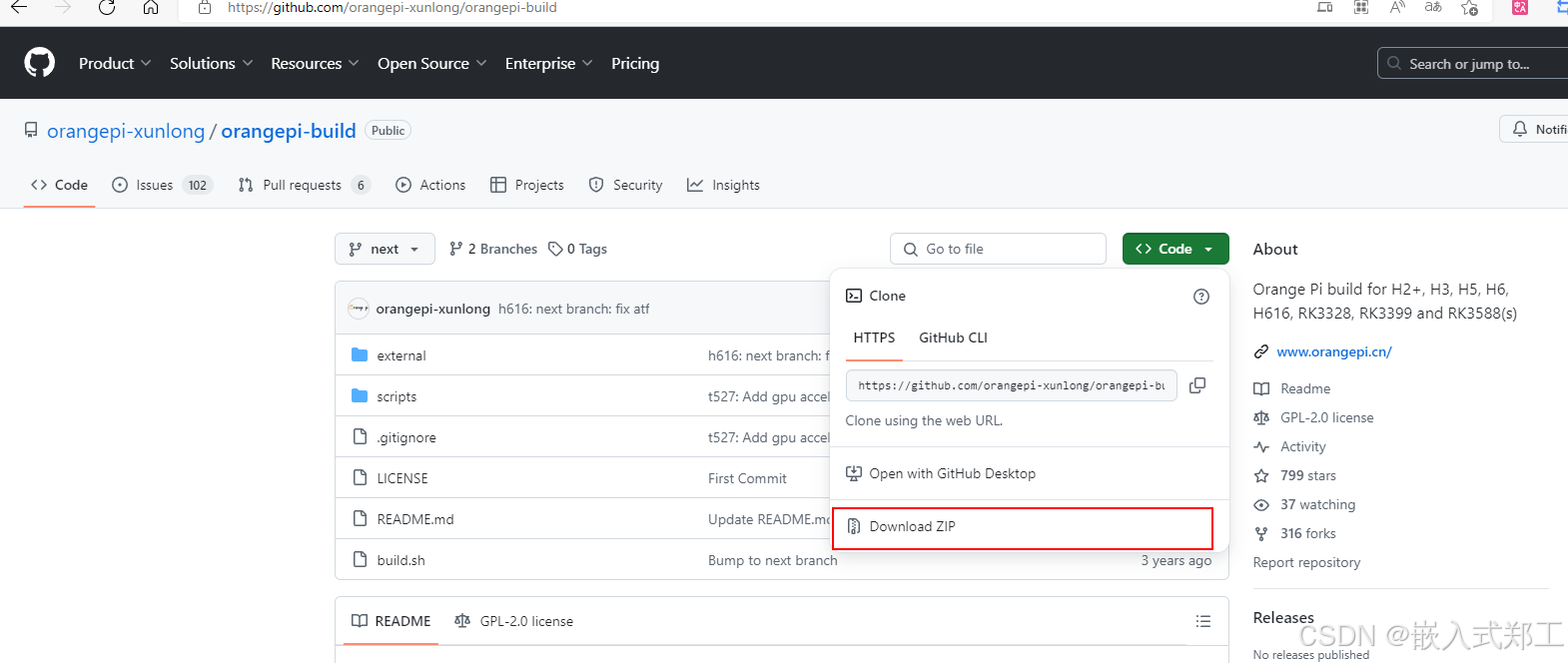The height and width of the screenshot is (663, 1568).
Task: Click the orangepi-xunlong owner link
Action: [x=126, y=131]
